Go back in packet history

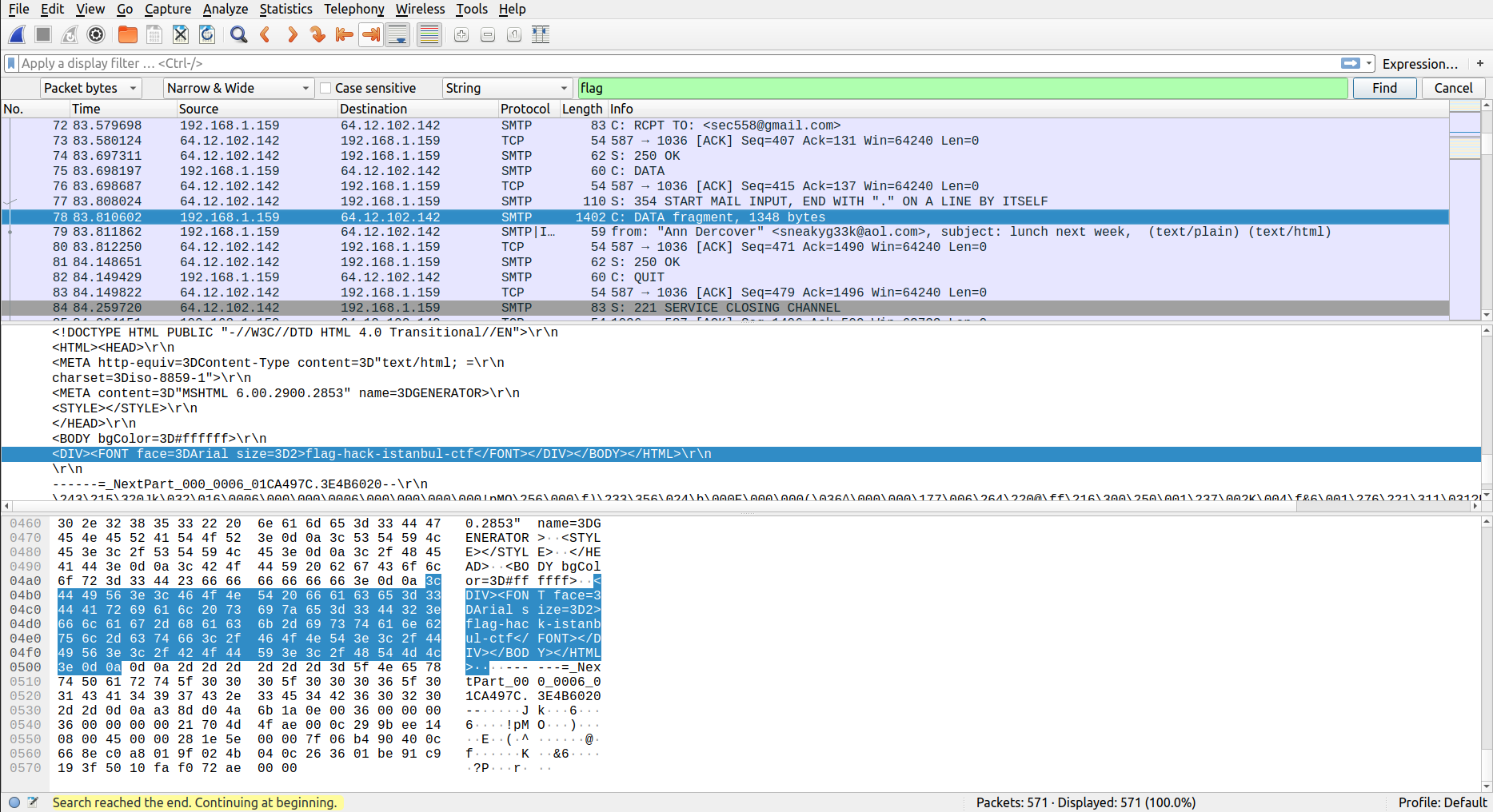point(265,34)
